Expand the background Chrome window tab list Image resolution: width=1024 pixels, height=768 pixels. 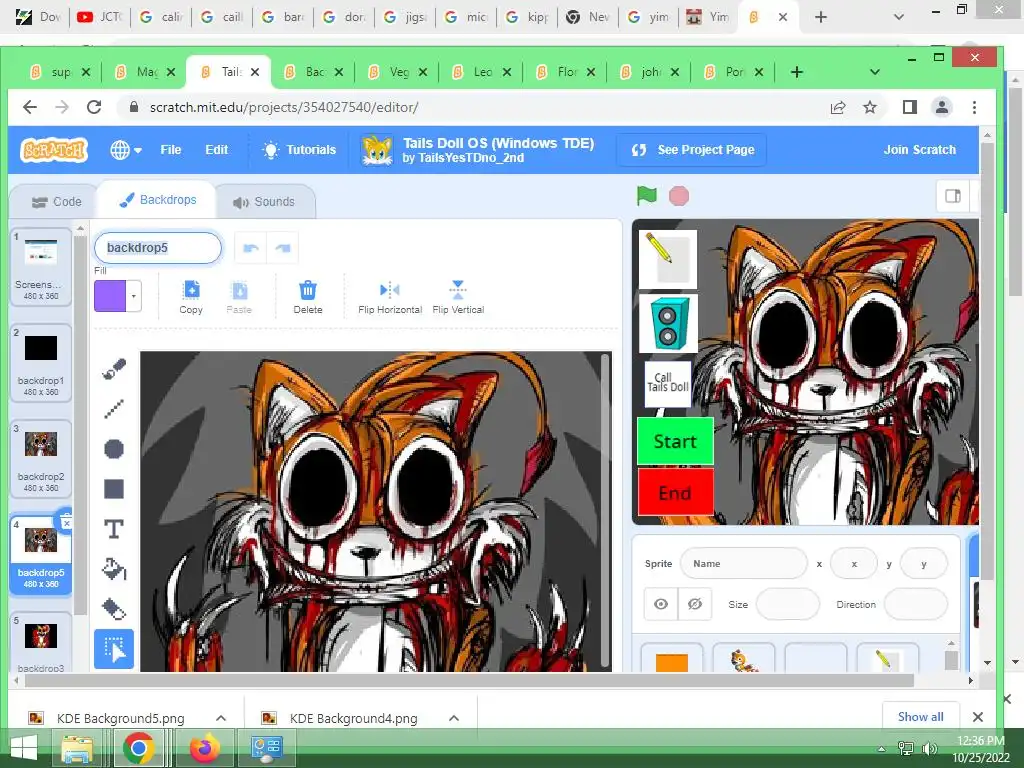[899, 17]
